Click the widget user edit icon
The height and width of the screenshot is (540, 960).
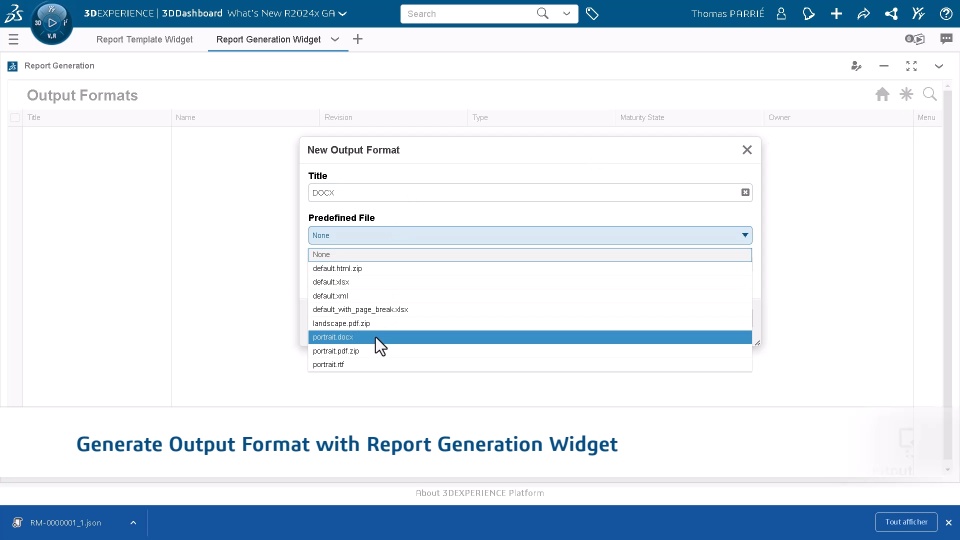pyautogui.click(x=856, y=66)
